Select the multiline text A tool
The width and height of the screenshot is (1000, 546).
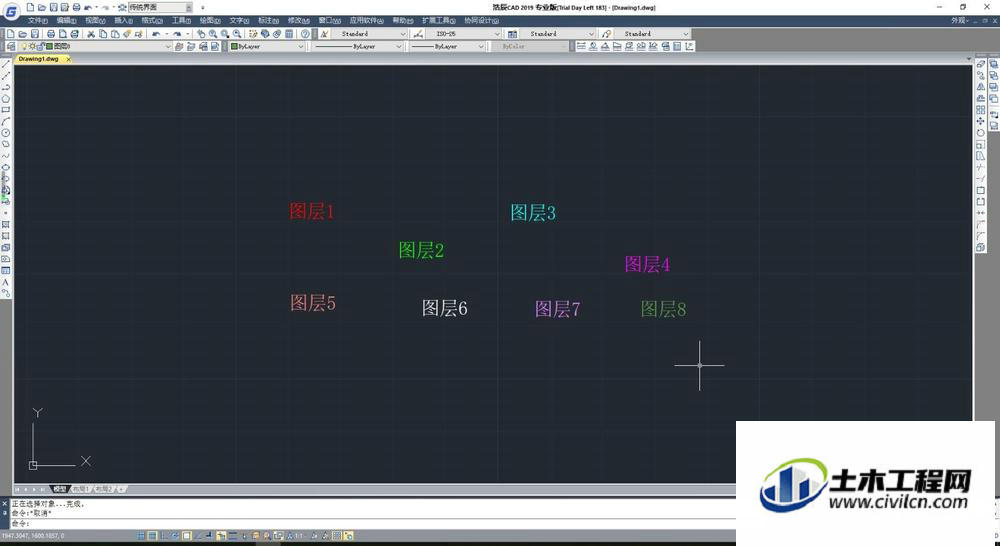point(6,281)
